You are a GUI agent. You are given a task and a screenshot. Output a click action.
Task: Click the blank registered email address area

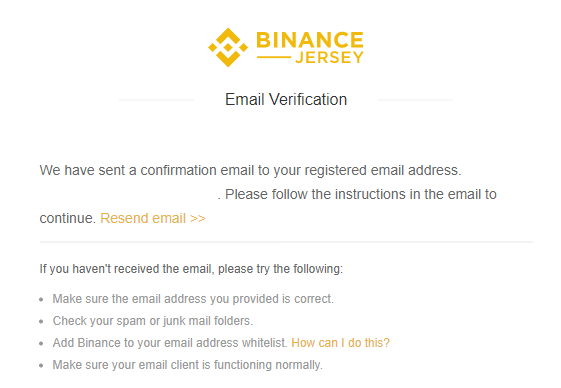(x=128, y=194)
